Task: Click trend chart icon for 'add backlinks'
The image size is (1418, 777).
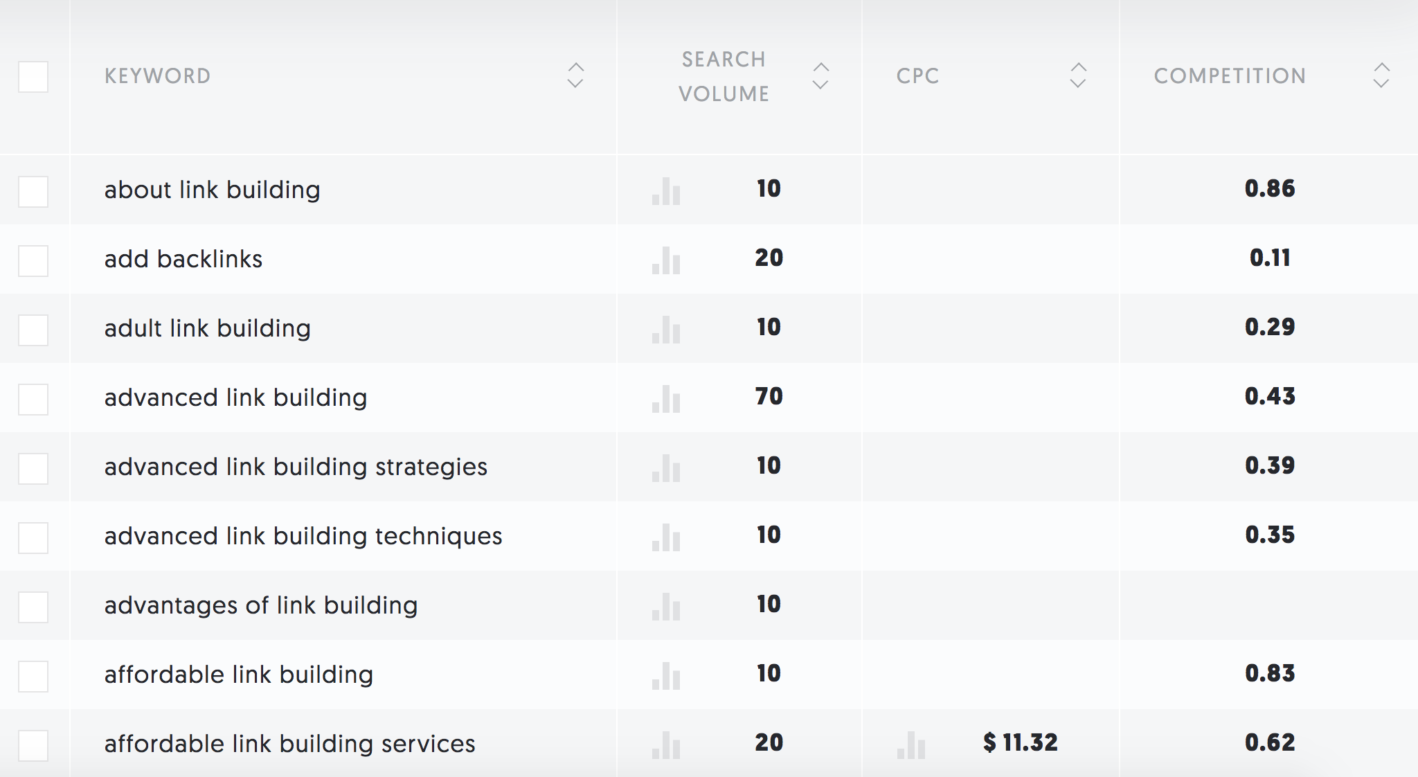Action: (666, 260)
